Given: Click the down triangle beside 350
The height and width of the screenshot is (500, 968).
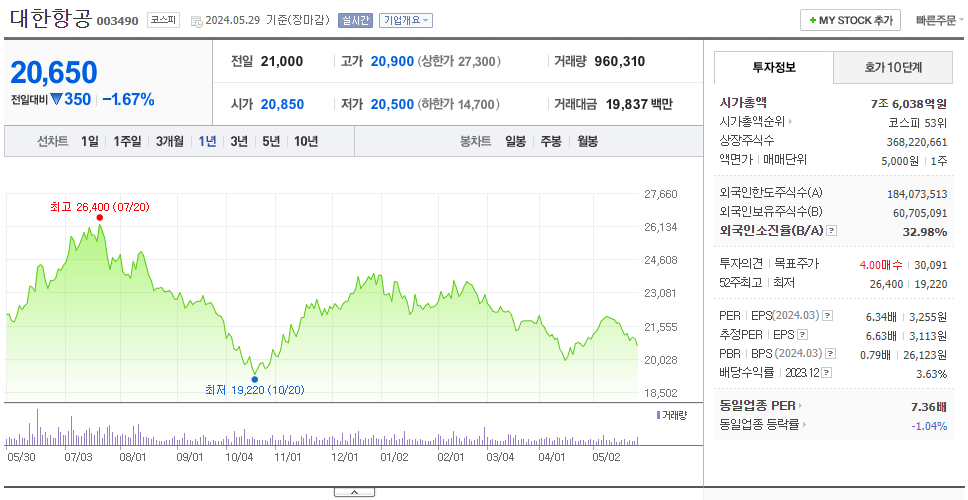Looking at the screenshot, I should 56,99.
